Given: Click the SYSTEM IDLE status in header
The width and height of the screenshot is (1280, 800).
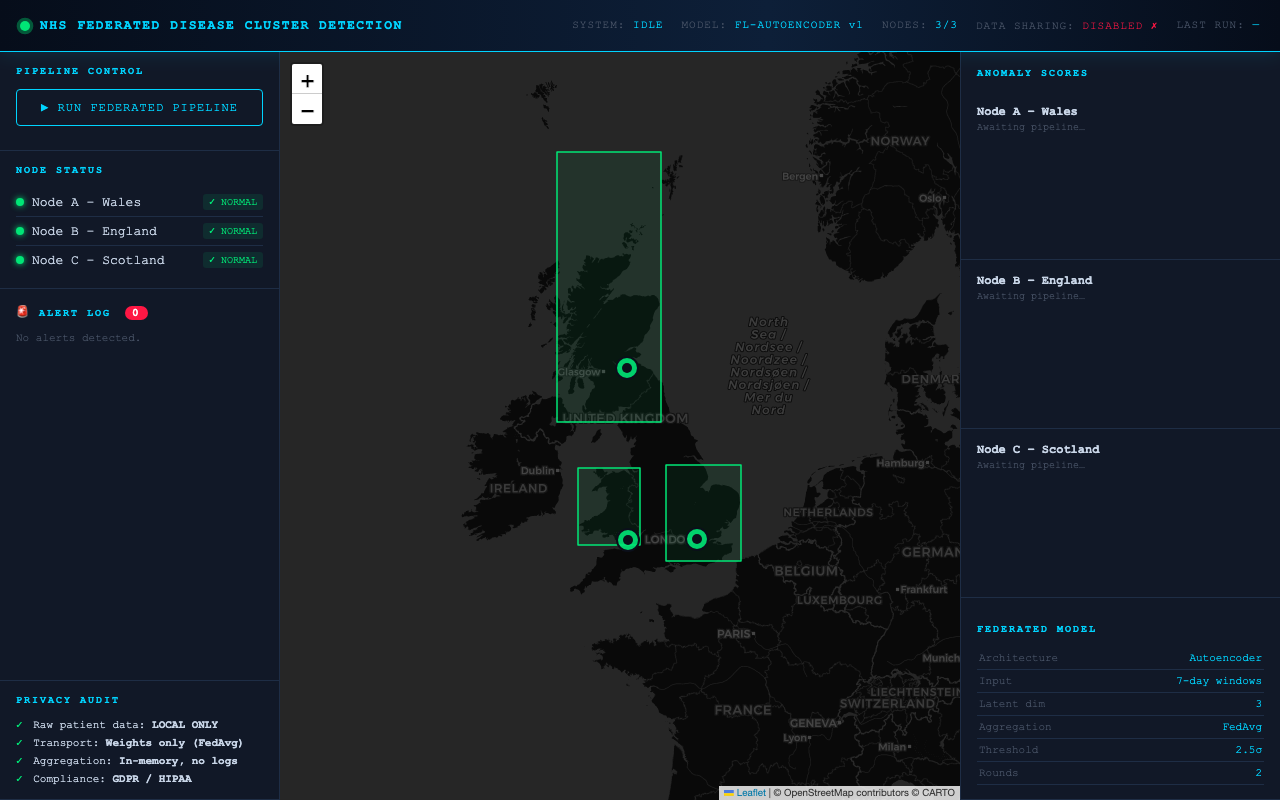Looking at the screenshot, I should (x=617, y=25).
